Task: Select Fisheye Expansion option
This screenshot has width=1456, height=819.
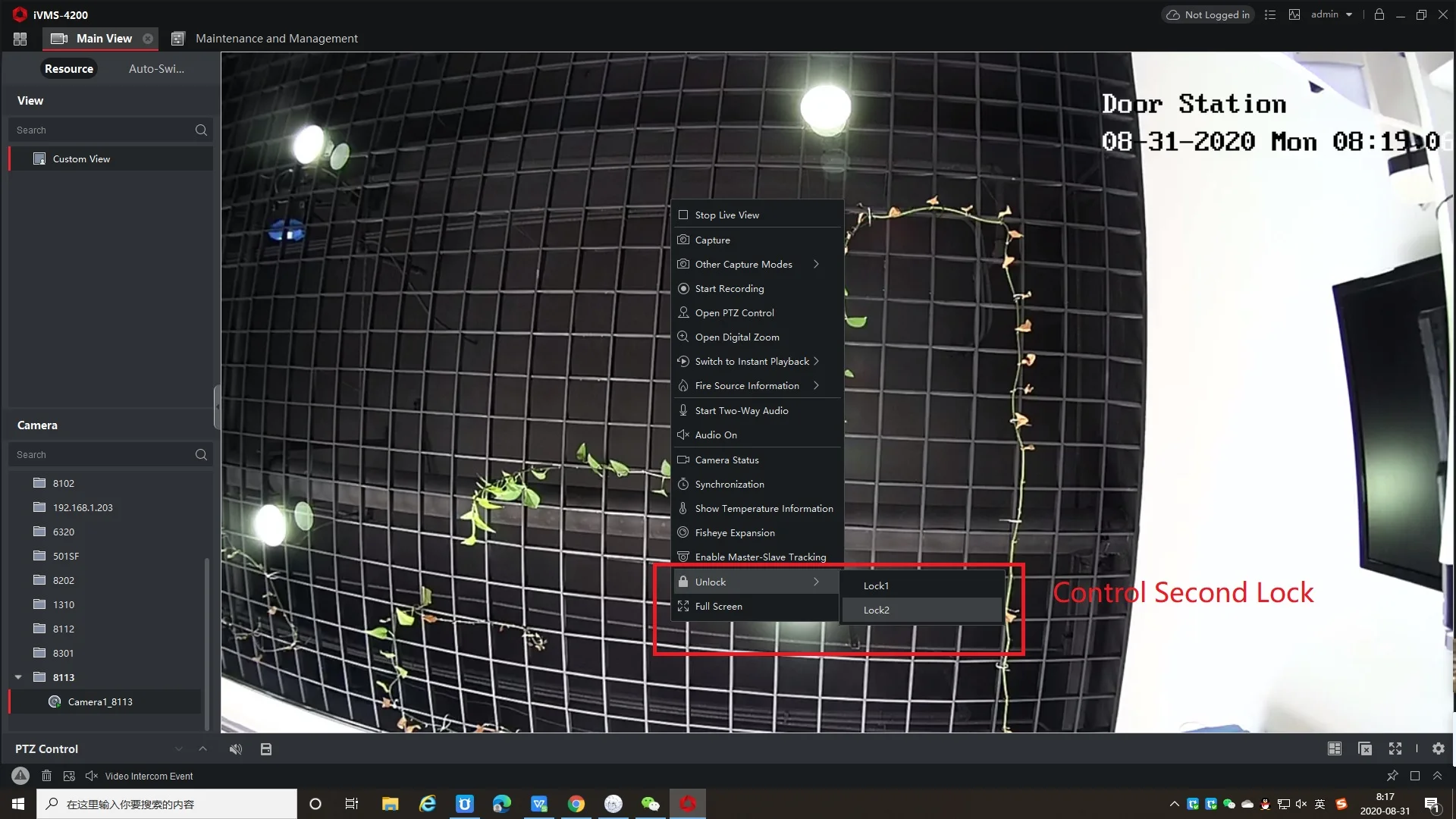Action: (758, 533)
